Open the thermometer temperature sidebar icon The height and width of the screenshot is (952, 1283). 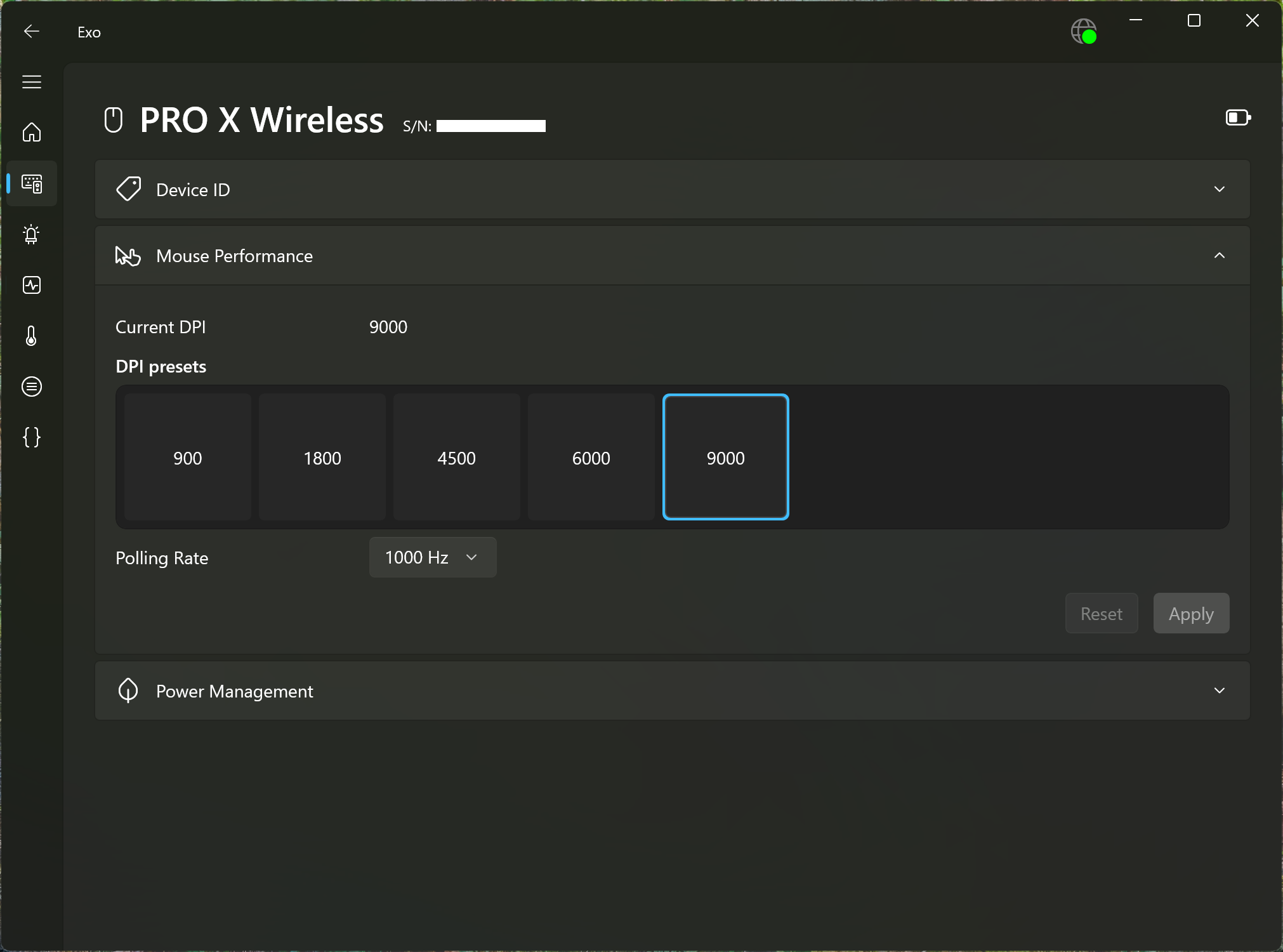tap(32, 336)
